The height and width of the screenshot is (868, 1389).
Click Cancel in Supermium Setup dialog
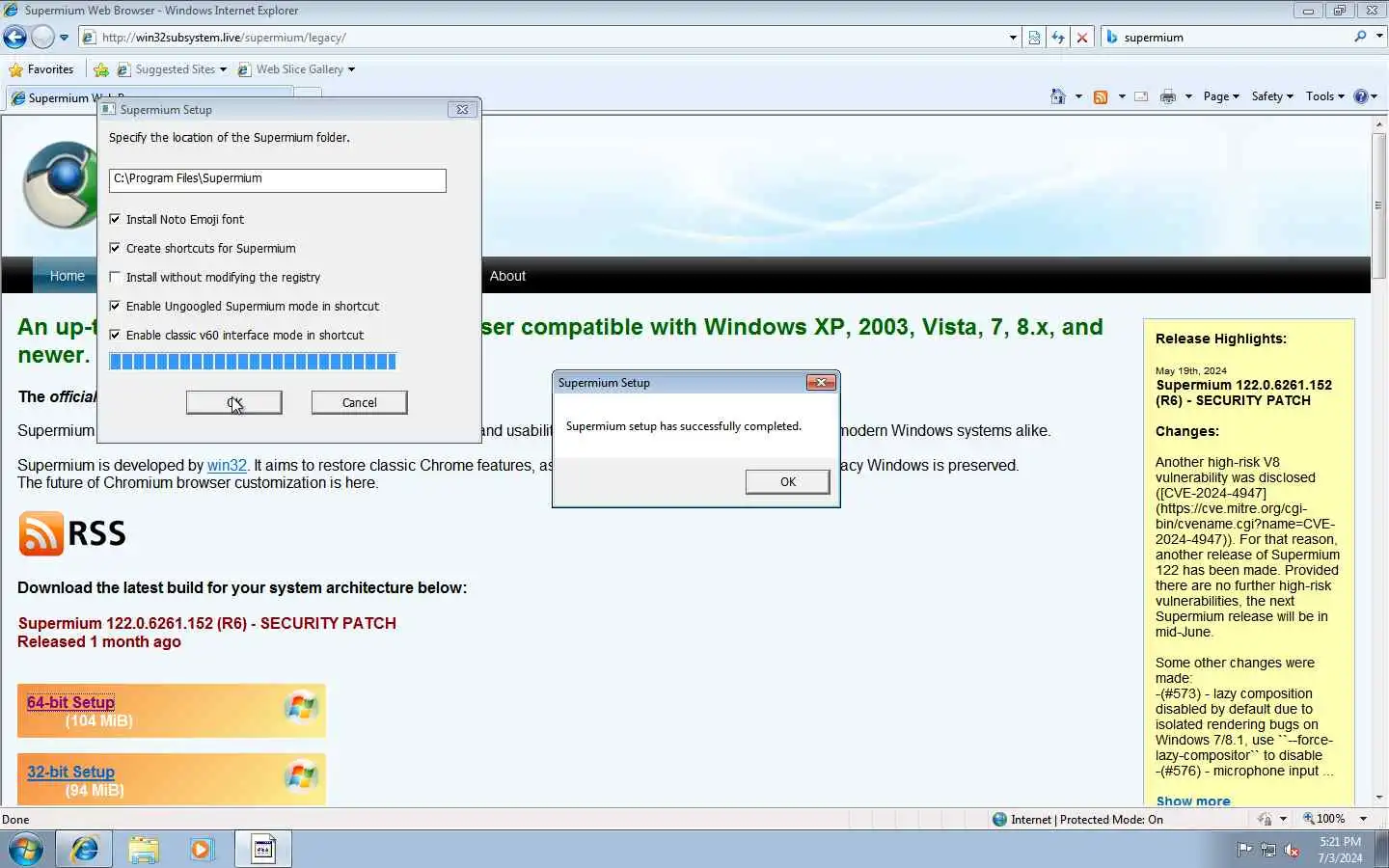[360, 402]
